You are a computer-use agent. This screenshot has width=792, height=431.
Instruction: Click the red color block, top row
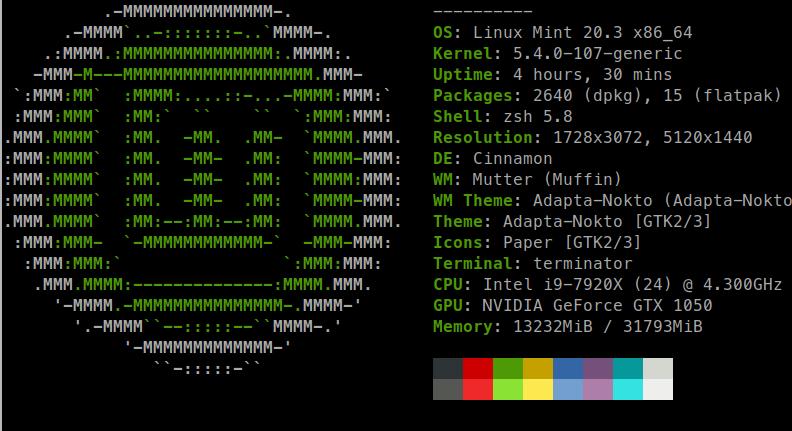point(478,368)
